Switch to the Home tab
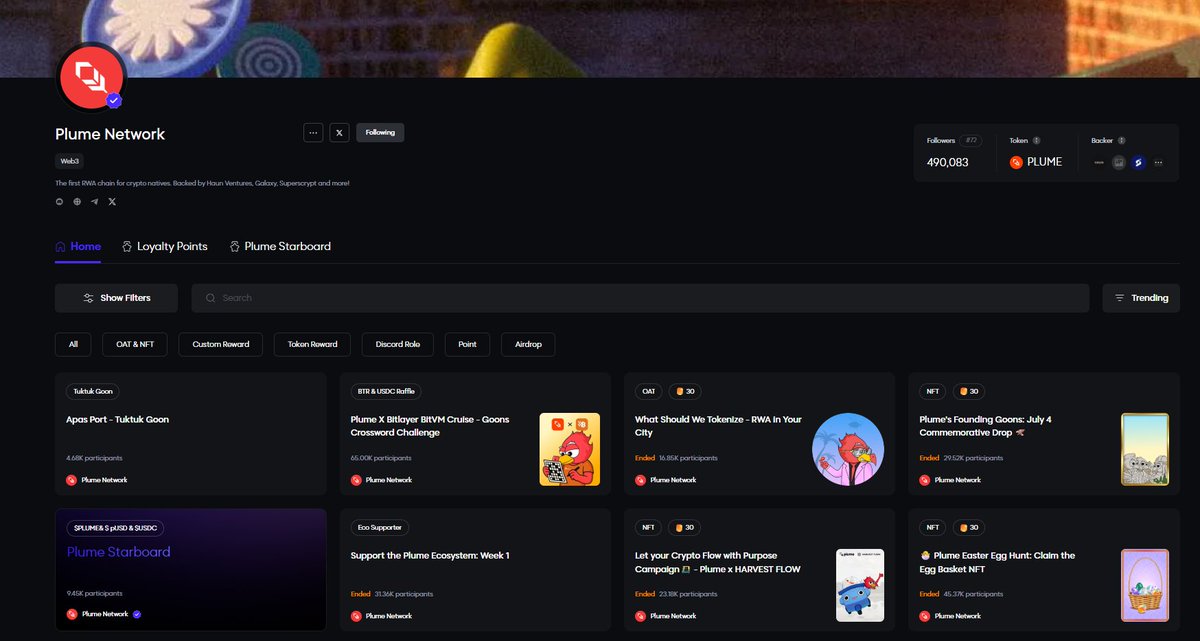The height and width of the screenshot is (641, 1200). (78, 246)
